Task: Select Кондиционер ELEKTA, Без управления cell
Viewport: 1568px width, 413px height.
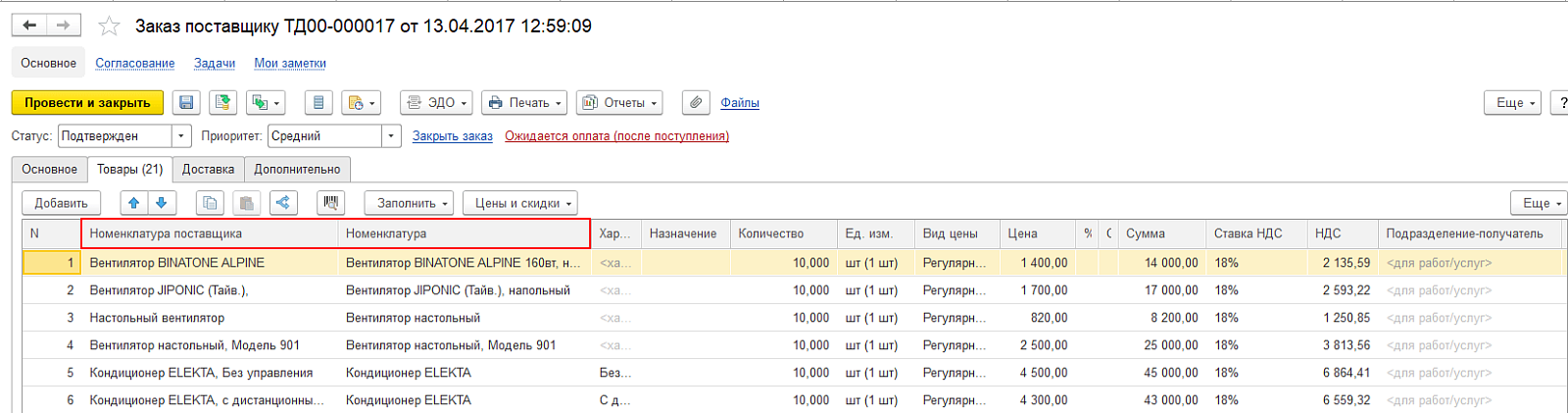Action: click(x=210, y=373)
